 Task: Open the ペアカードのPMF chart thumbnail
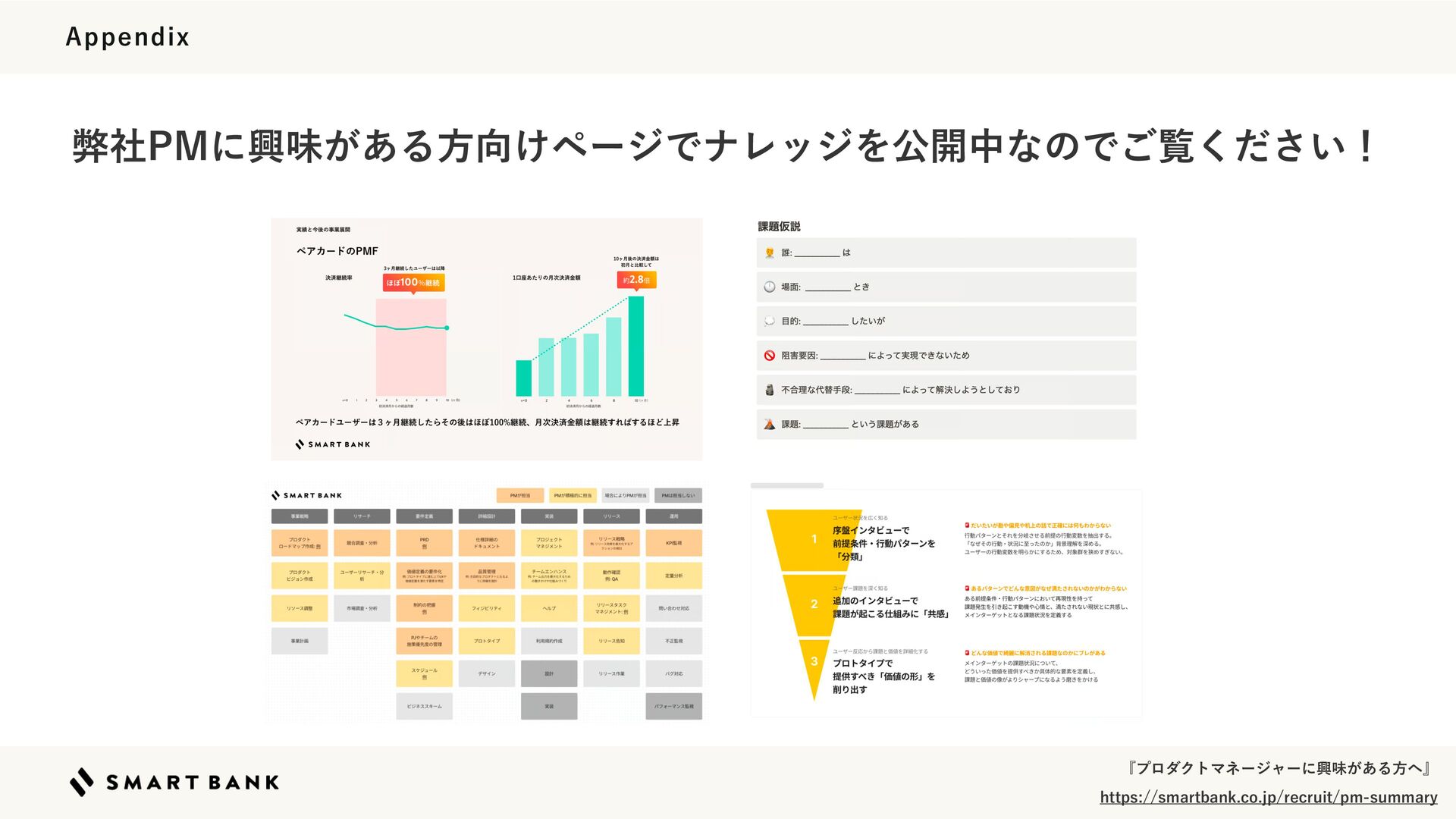486,339
